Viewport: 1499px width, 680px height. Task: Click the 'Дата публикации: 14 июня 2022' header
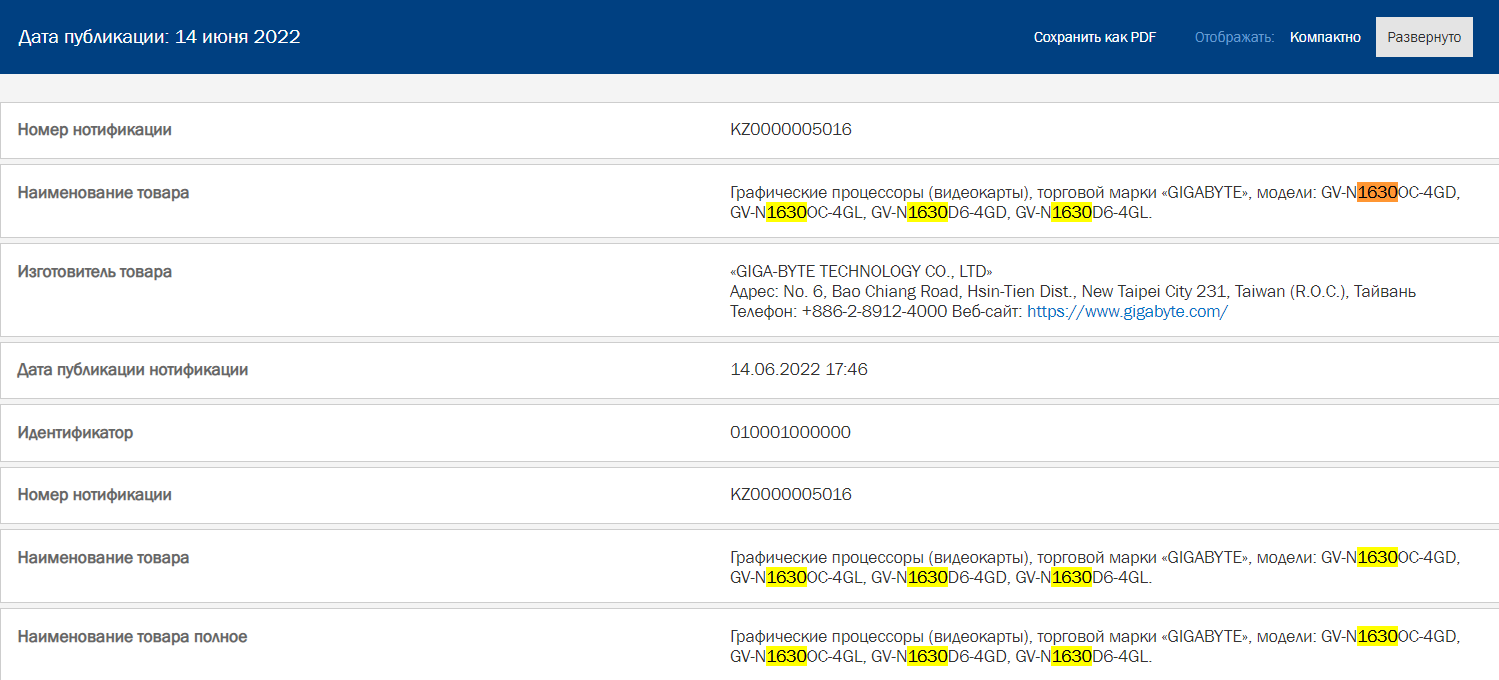point(160,37)
